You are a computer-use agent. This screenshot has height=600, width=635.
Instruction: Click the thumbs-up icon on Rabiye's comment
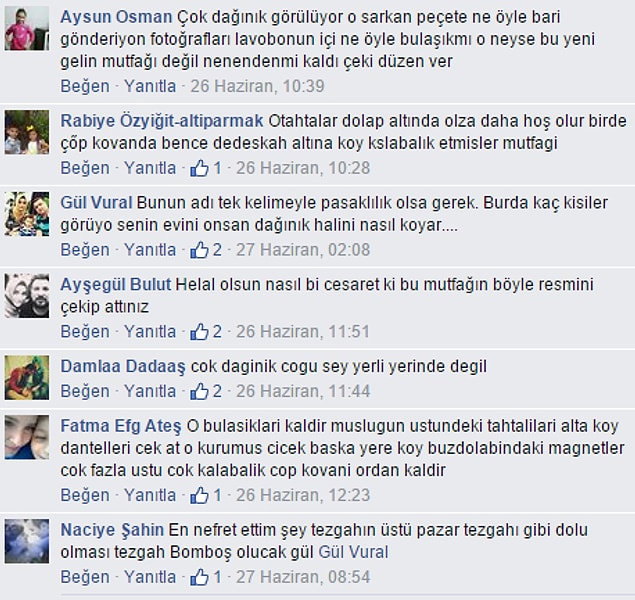tap(199, 168)
